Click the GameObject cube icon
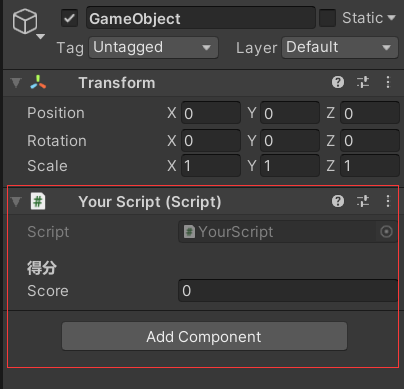 coord(25,21)
